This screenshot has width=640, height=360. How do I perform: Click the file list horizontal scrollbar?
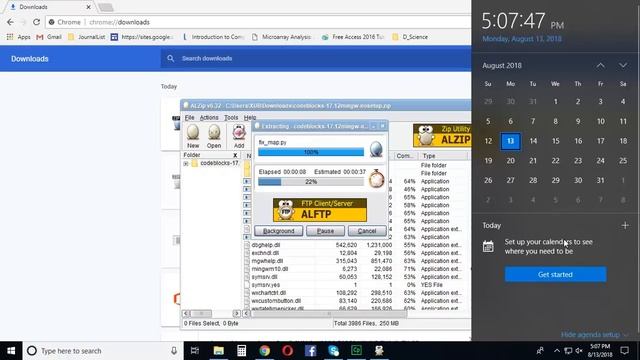[x=329, y=313]
